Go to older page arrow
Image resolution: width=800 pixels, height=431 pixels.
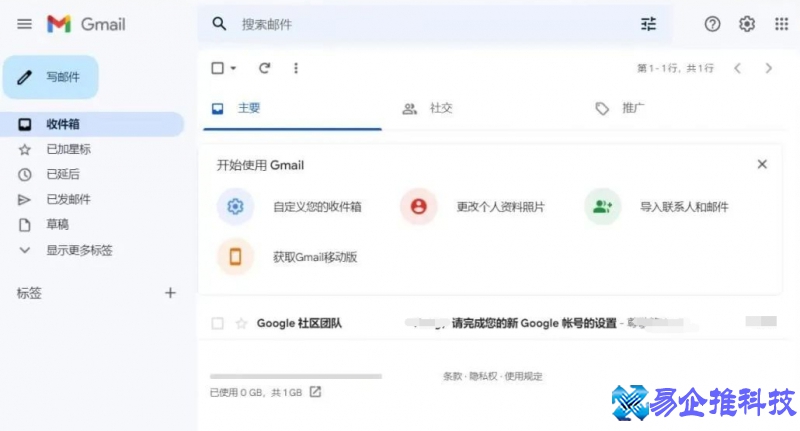[768, 68]
